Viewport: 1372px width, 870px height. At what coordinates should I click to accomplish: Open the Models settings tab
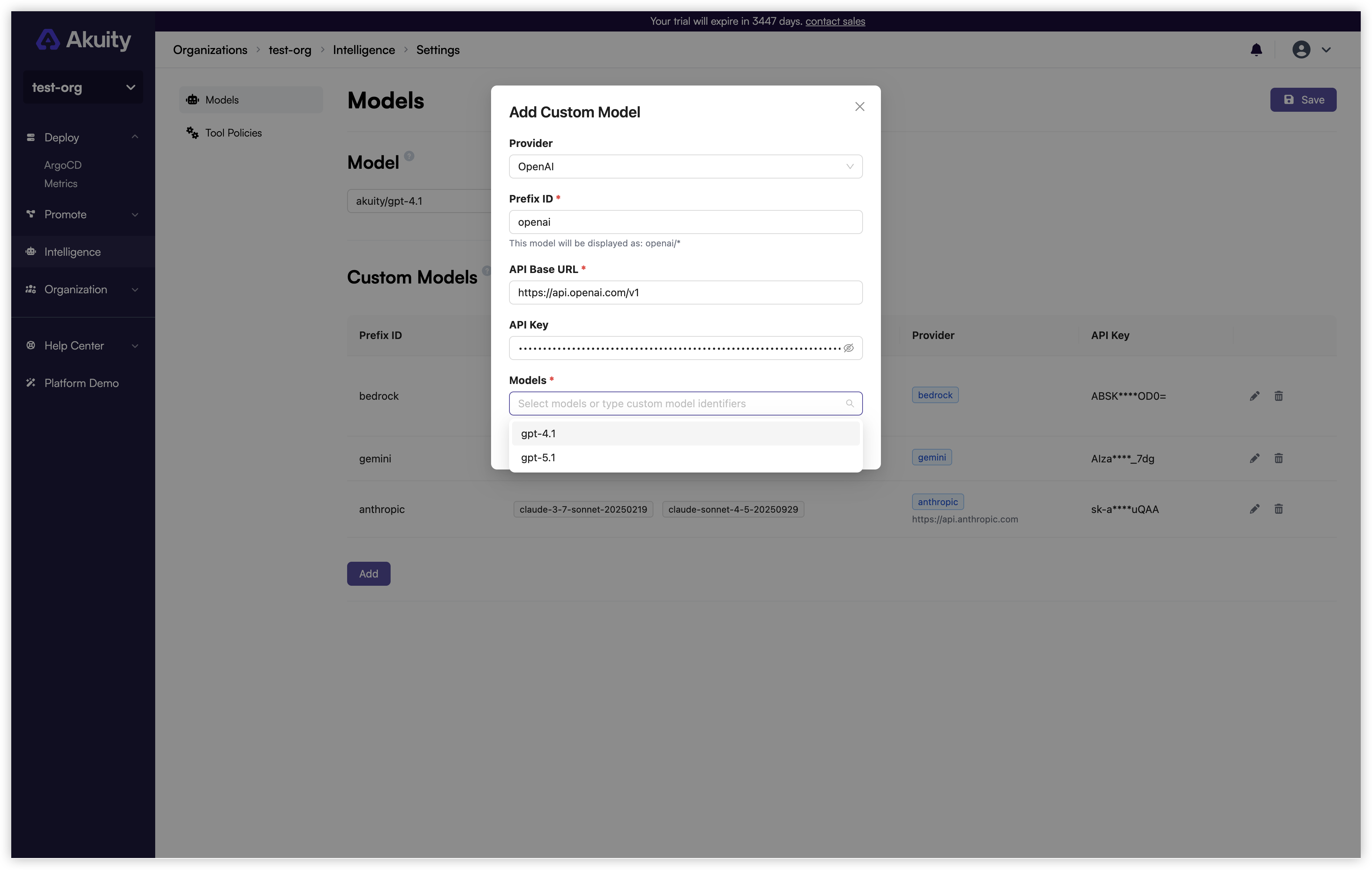[251, 100]
